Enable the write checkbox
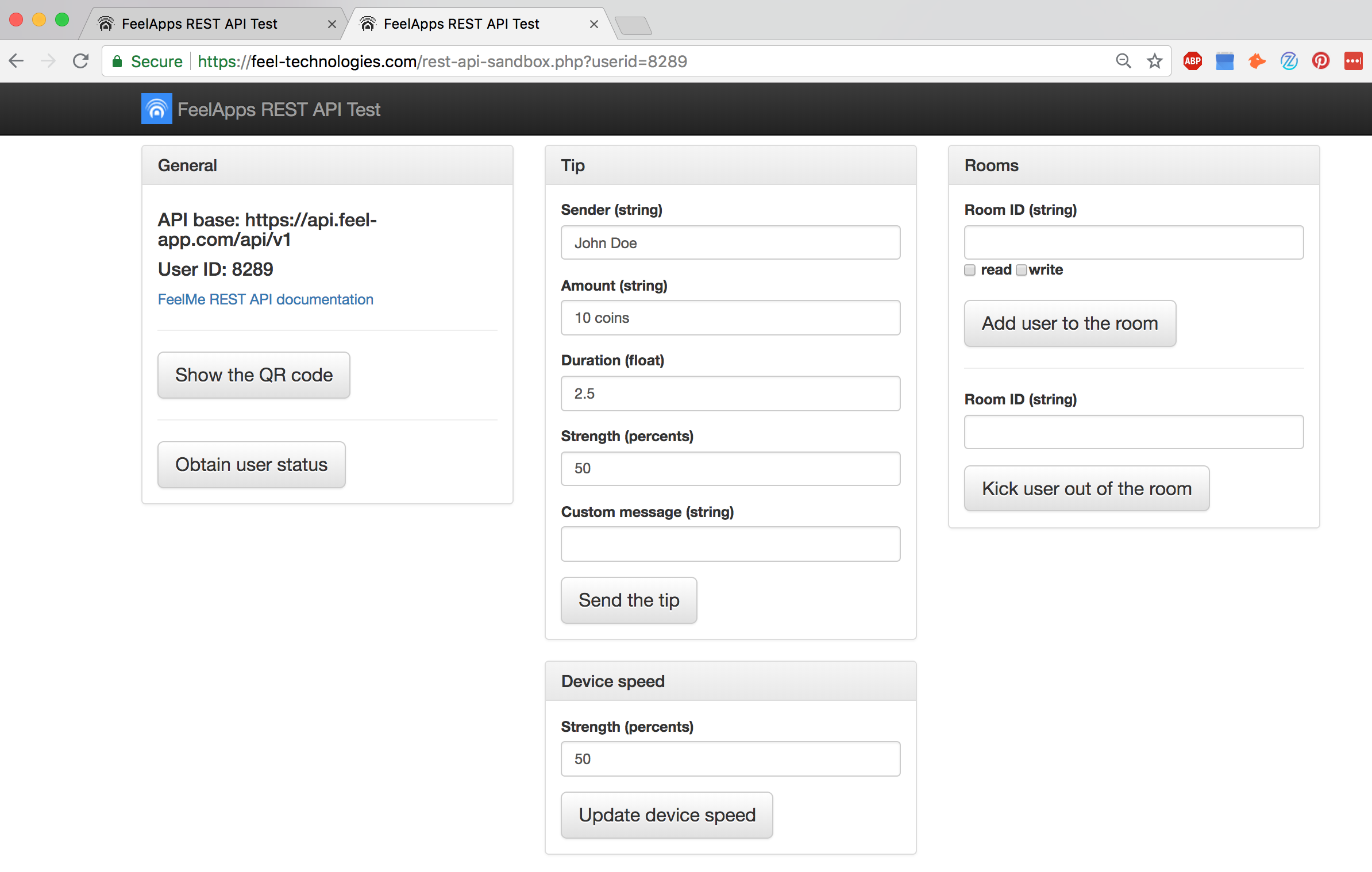The image size is (1372, 872). point(1021,270)
